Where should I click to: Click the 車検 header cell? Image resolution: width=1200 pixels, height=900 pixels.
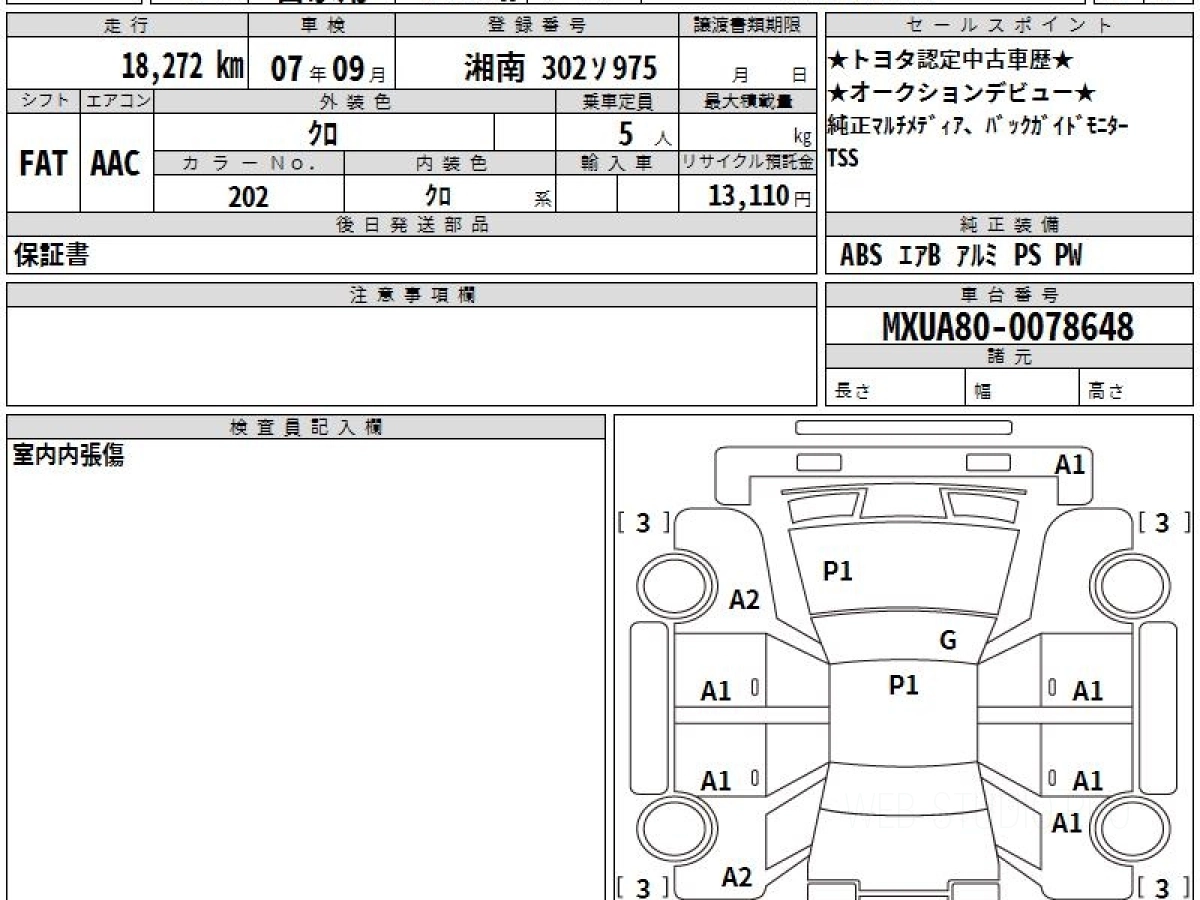[321, 26]
